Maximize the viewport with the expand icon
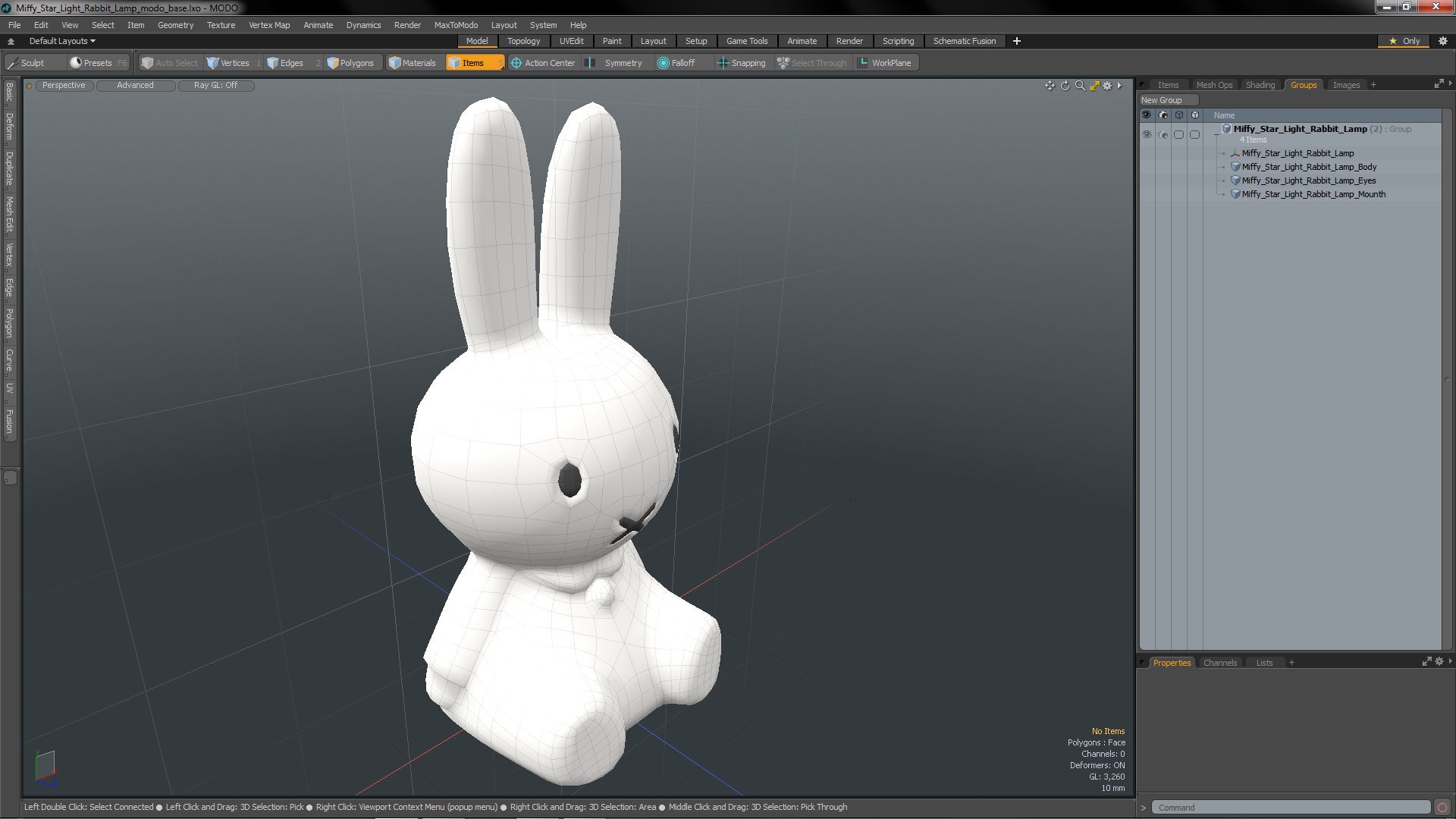The width and height of the screenshot is (1456, 819). [1094, 86]
